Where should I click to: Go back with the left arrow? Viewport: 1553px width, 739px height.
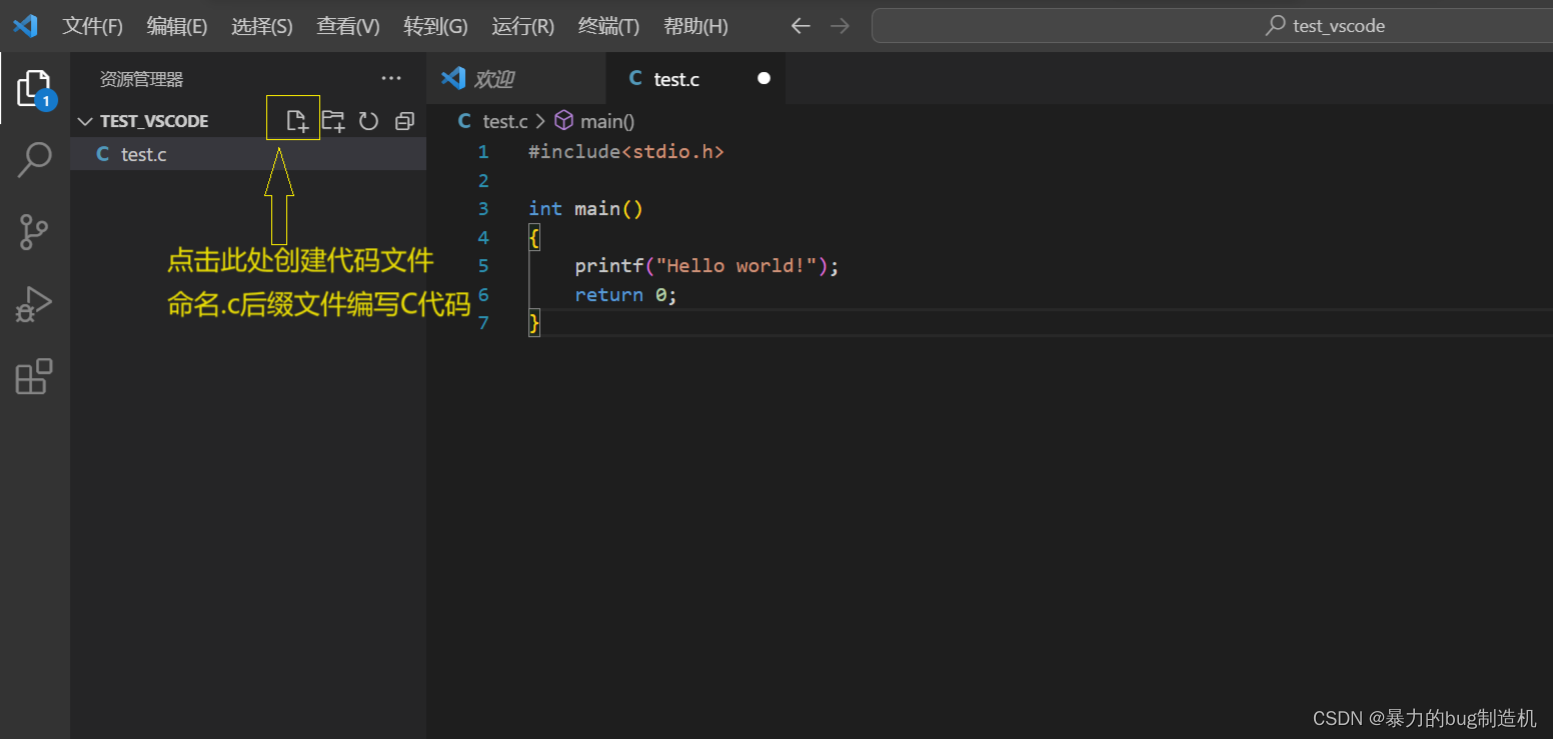pos(800,26)
